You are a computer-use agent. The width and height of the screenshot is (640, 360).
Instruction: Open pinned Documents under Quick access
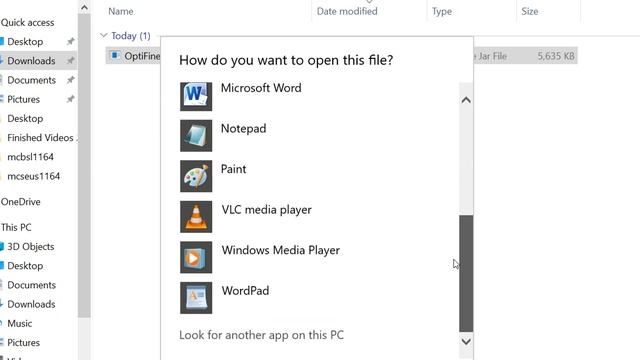tap(31, 80)
